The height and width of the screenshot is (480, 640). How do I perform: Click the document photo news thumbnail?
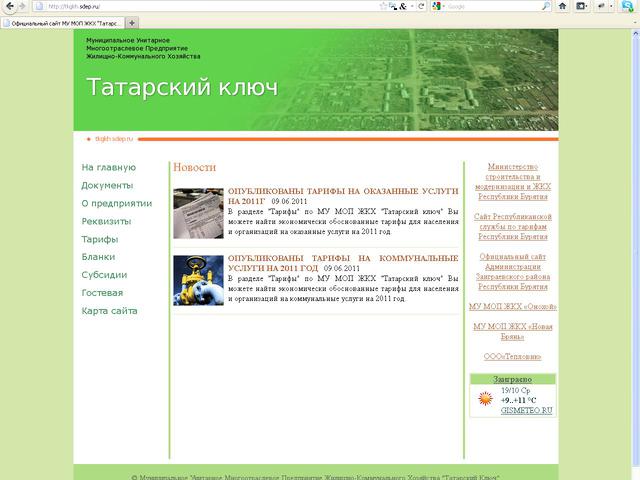pyautogui.click(x=198, y=213)
